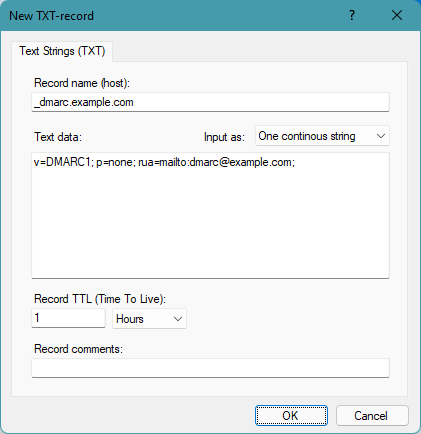
Task: Open the 'One continous string' combo box
Action: pyautogui.click(x=322, y=136)
